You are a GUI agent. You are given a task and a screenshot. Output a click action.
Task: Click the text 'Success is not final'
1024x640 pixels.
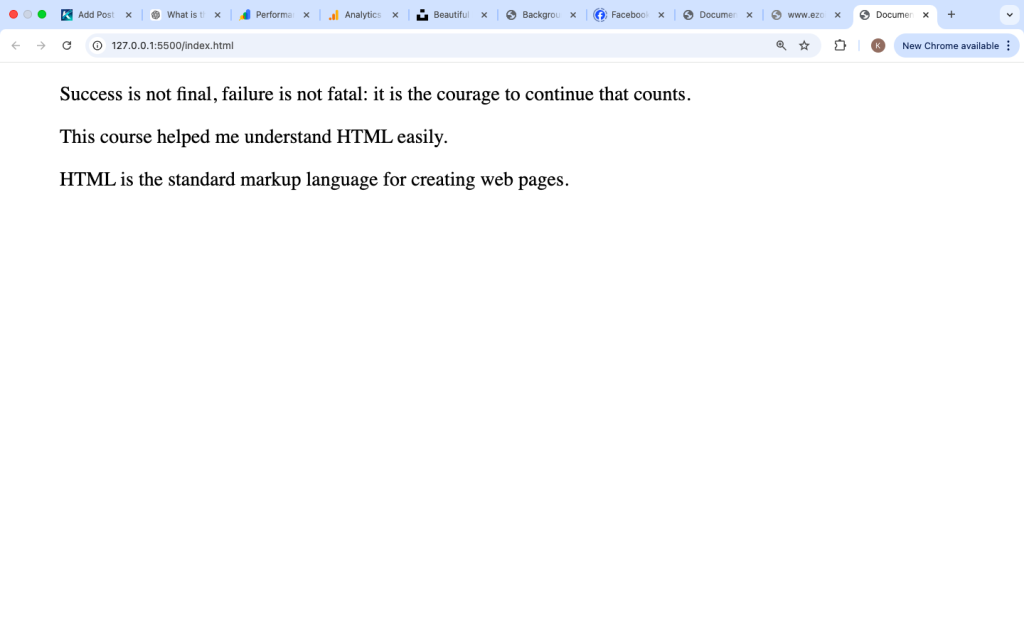coord(136,94)
